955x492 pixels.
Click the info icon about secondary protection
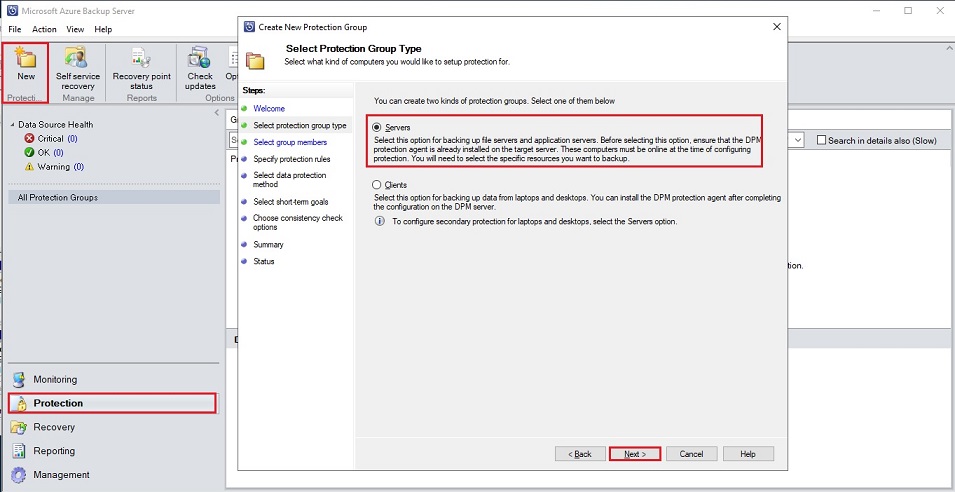point(379,221)
